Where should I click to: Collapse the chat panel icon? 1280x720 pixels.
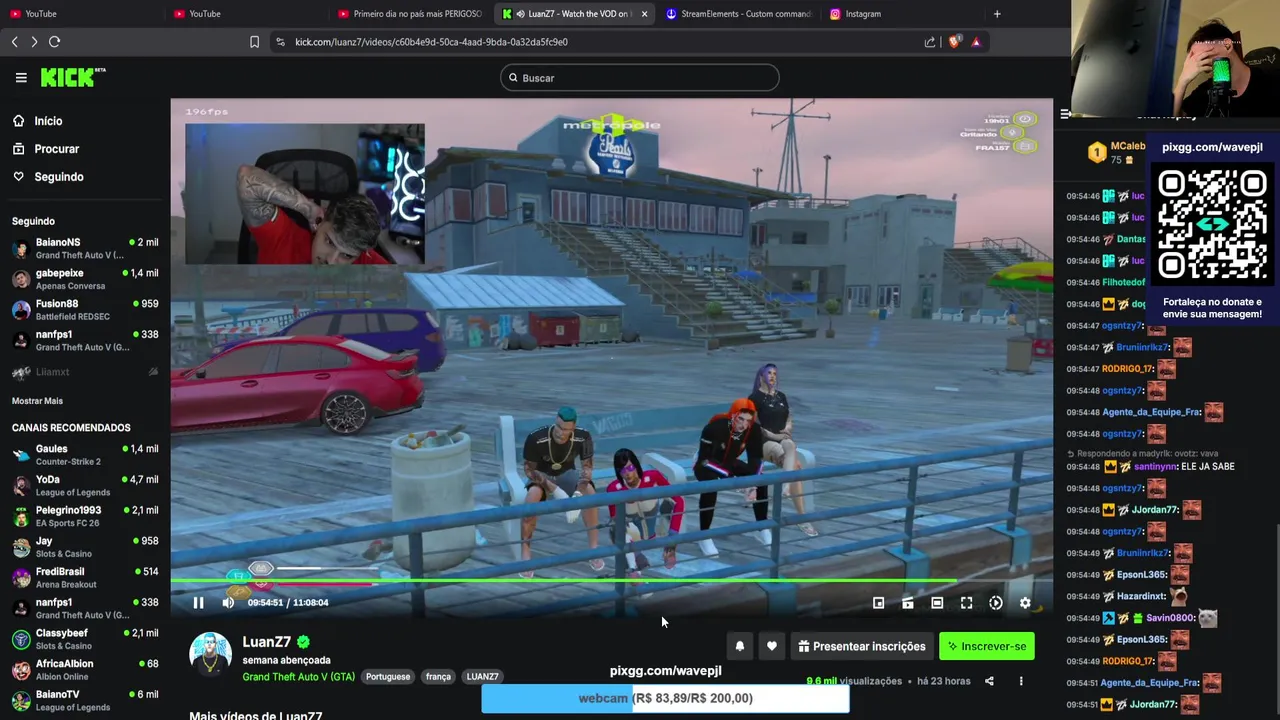[x=1065, y=114]
